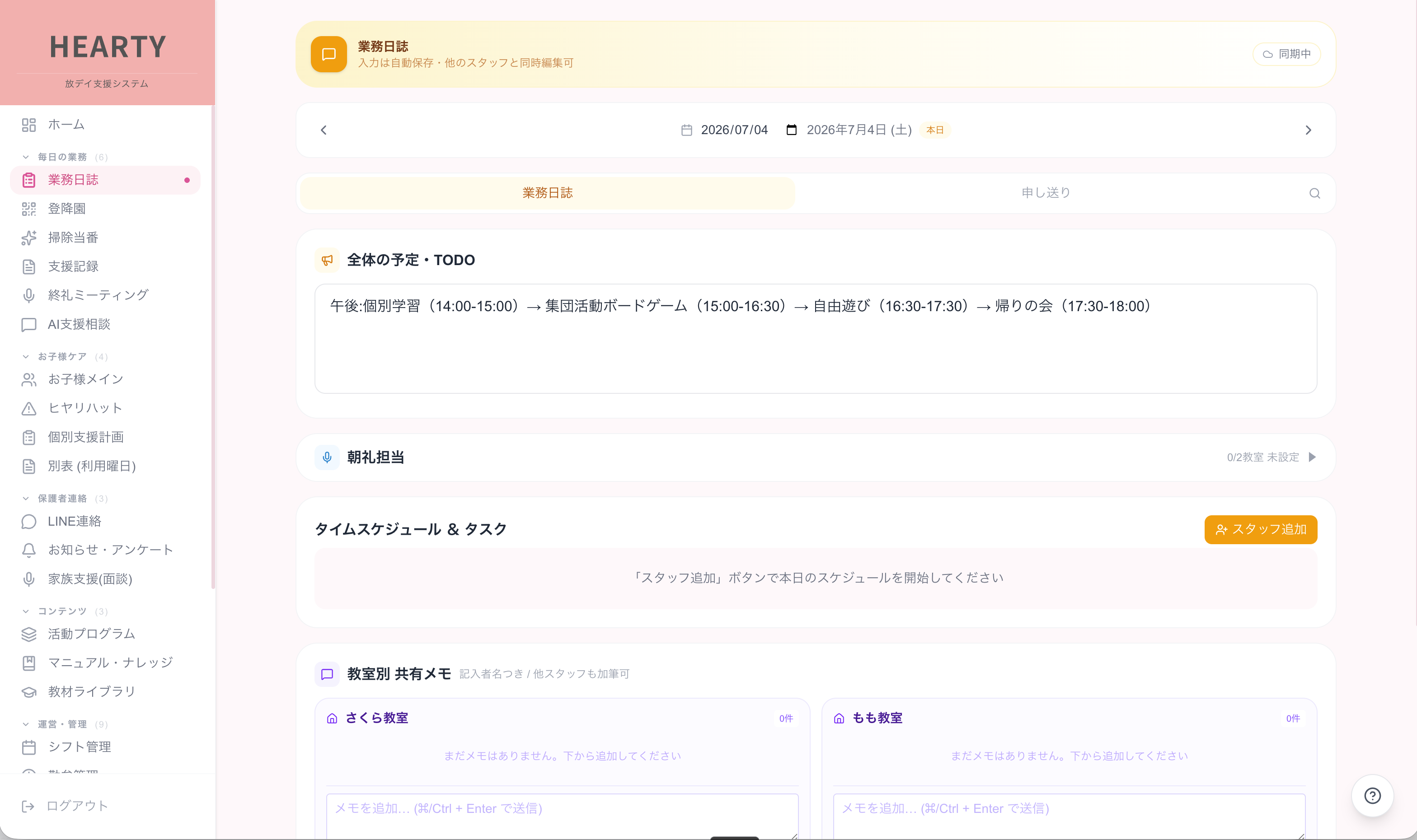Image resolution: width=1417 pixels, height=840 pixels.
Task: Click into the 全体の予定・TODO text area
Action: tap(816, 339)
